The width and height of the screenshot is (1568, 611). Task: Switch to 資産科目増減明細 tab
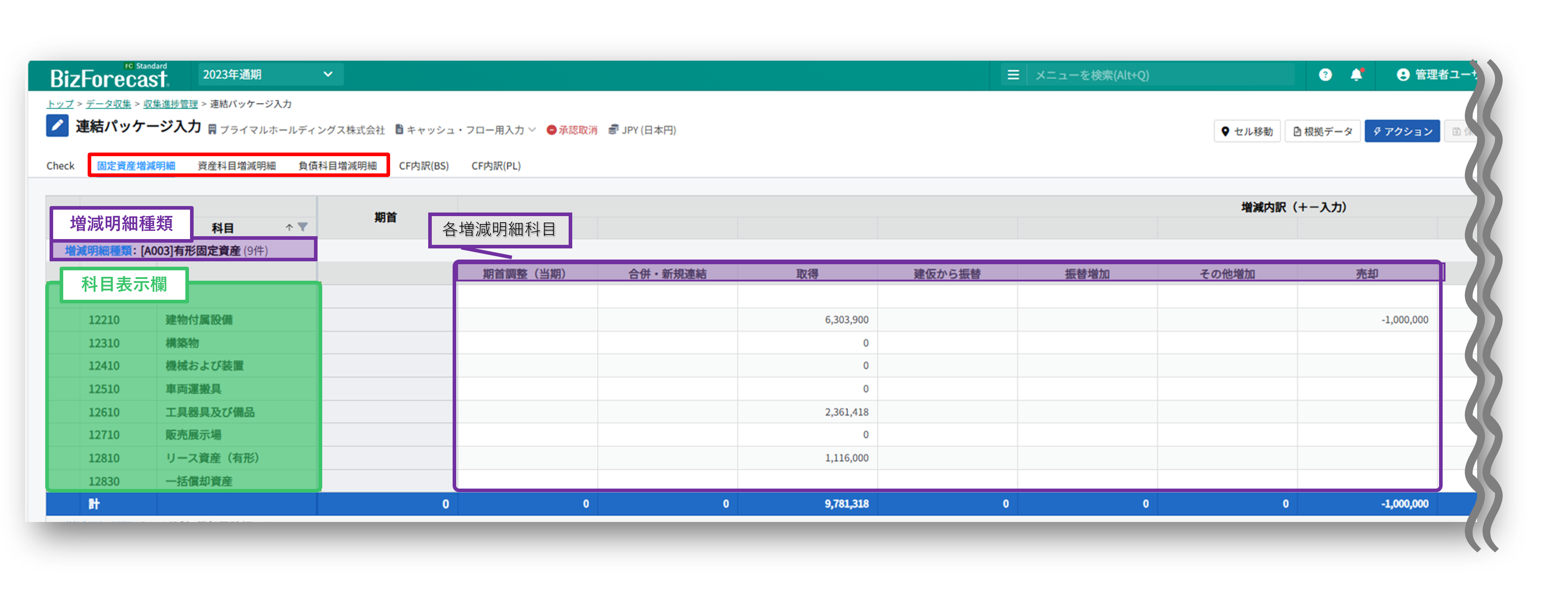pos(237,165)
